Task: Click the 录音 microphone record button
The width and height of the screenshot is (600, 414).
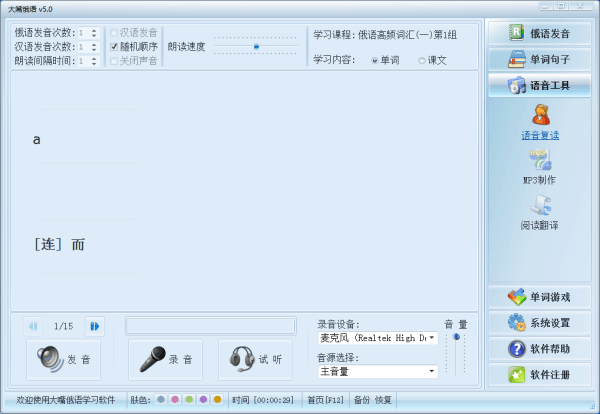Action: pos(166,359)
